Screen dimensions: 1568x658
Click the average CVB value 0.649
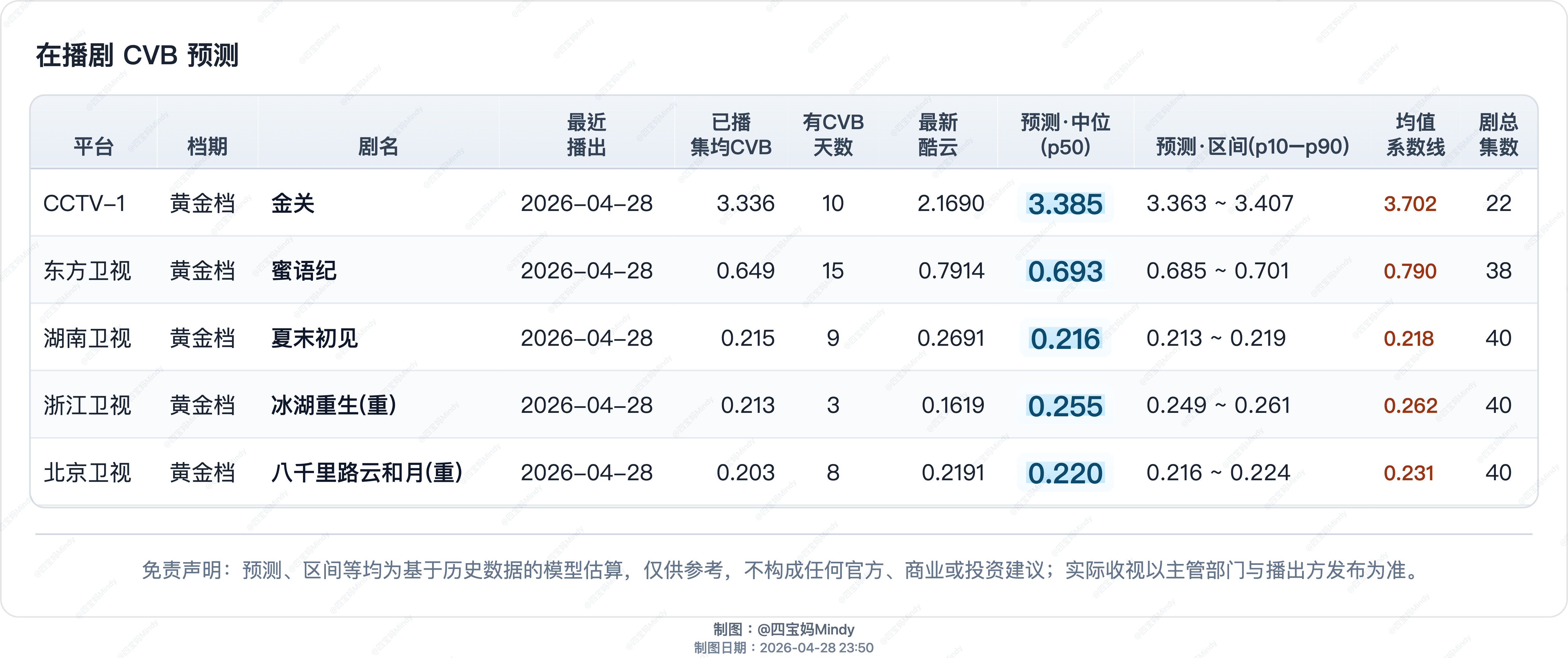coord(746,271)
